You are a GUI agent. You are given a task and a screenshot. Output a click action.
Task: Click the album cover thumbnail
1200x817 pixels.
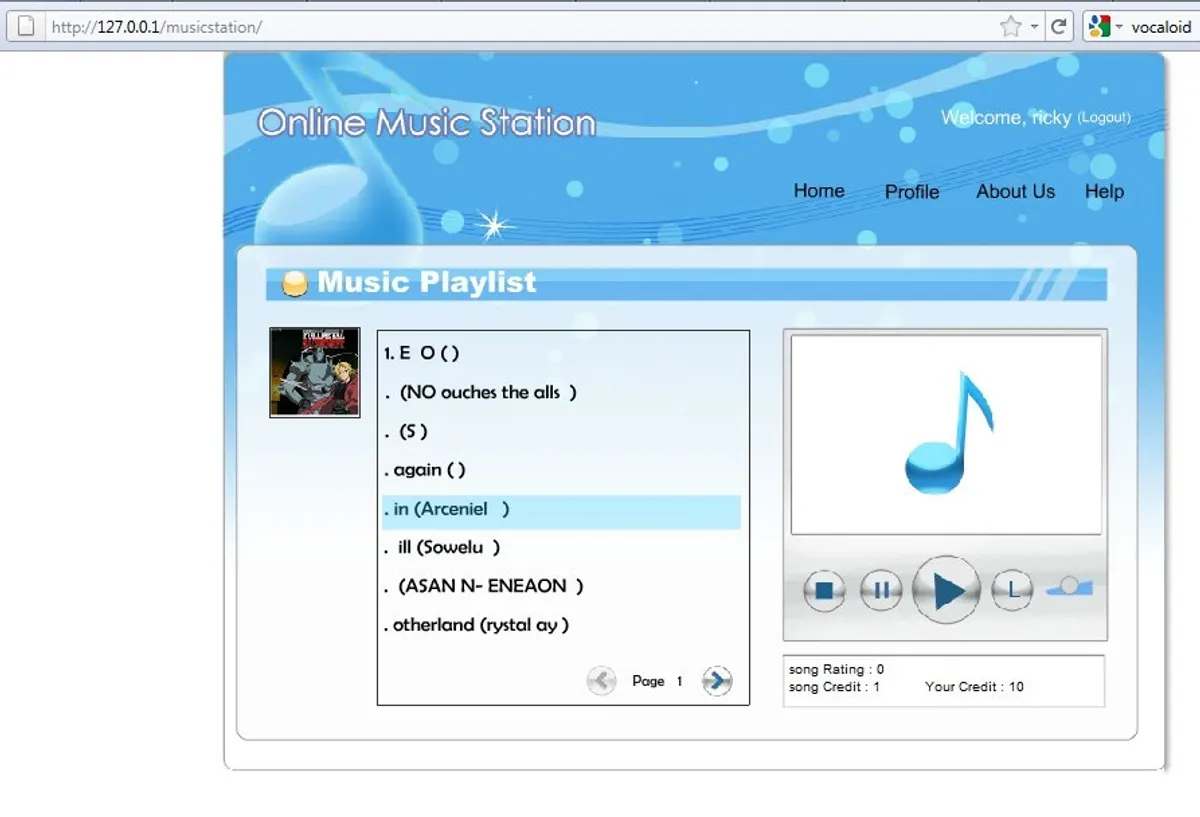(315, 372)
